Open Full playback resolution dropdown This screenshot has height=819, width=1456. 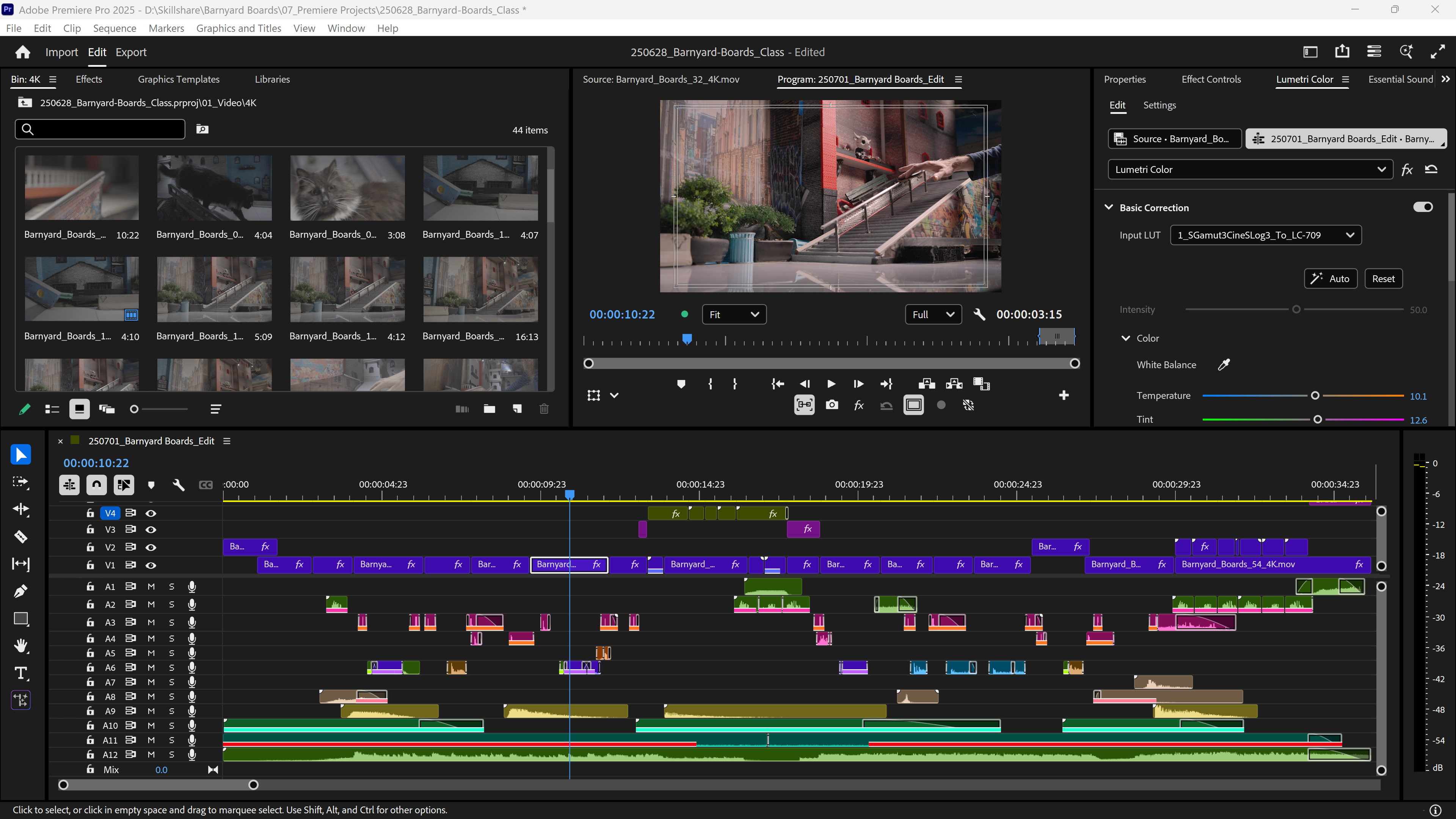pyautogui.click(x=934, y=314)
